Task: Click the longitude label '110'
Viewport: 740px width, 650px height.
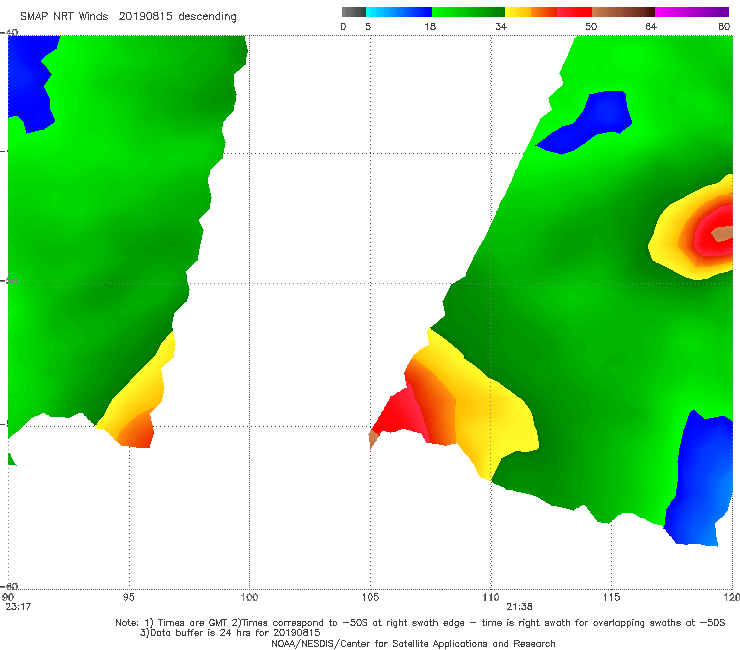Action: coord(491,598)
